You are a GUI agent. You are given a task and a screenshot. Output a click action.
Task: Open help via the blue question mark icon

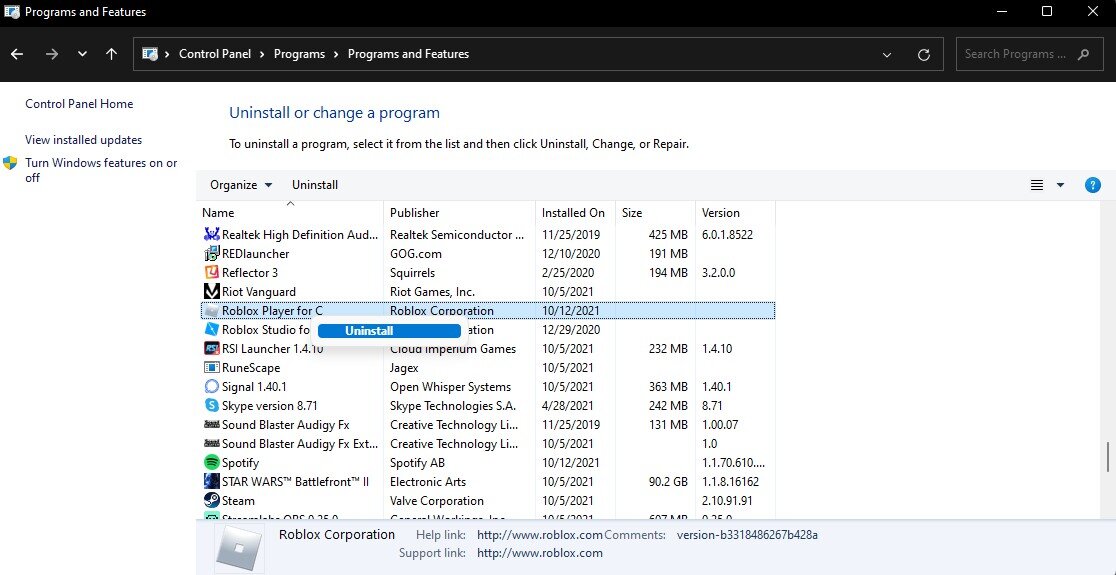pos(1093,185)
